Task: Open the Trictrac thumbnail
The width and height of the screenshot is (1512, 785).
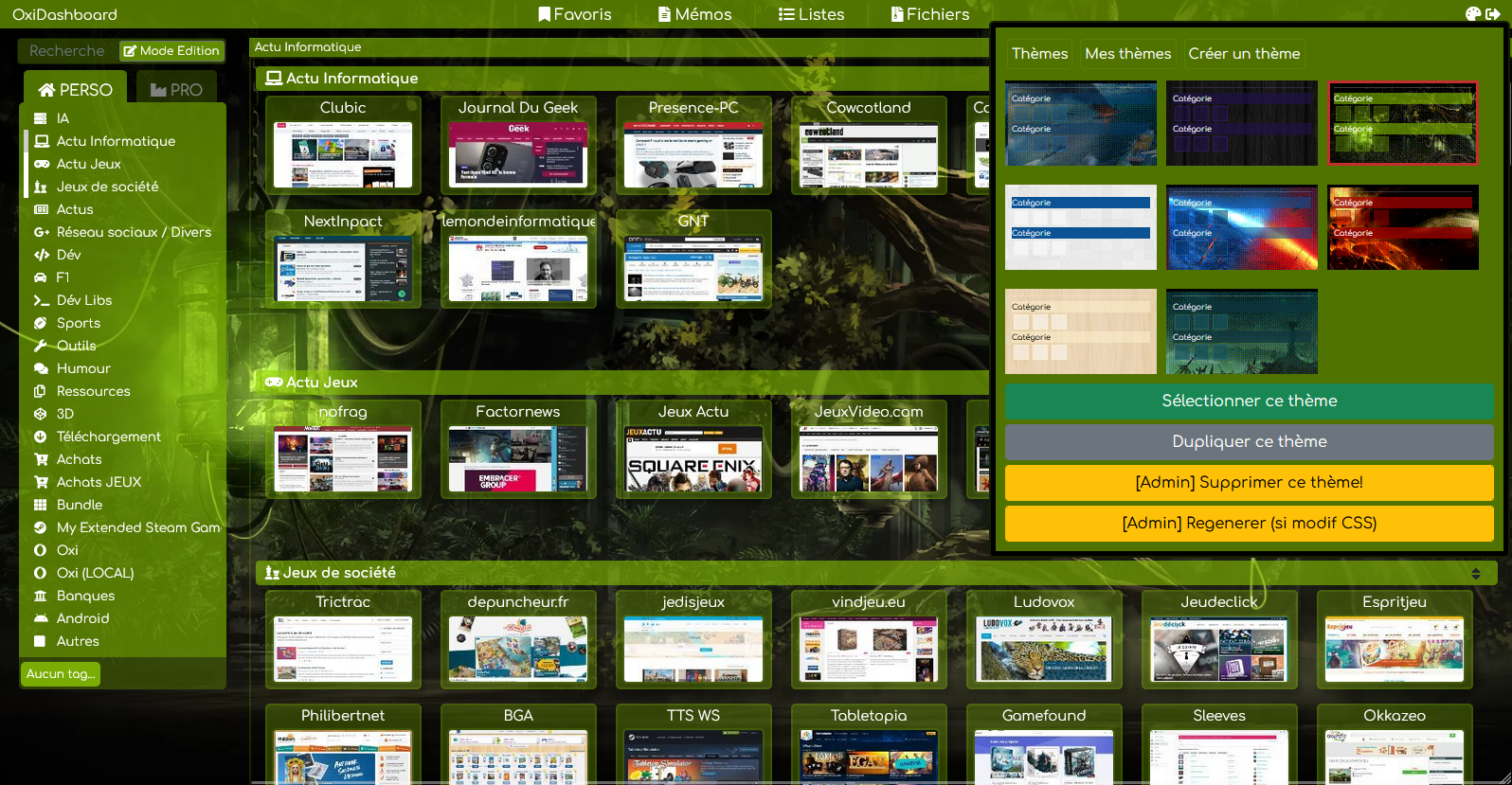Action: [343, 649]
